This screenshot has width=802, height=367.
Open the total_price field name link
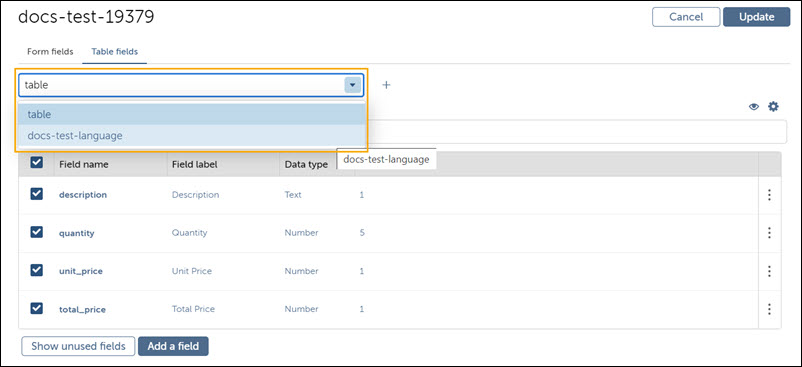click(x=82, y=310)
